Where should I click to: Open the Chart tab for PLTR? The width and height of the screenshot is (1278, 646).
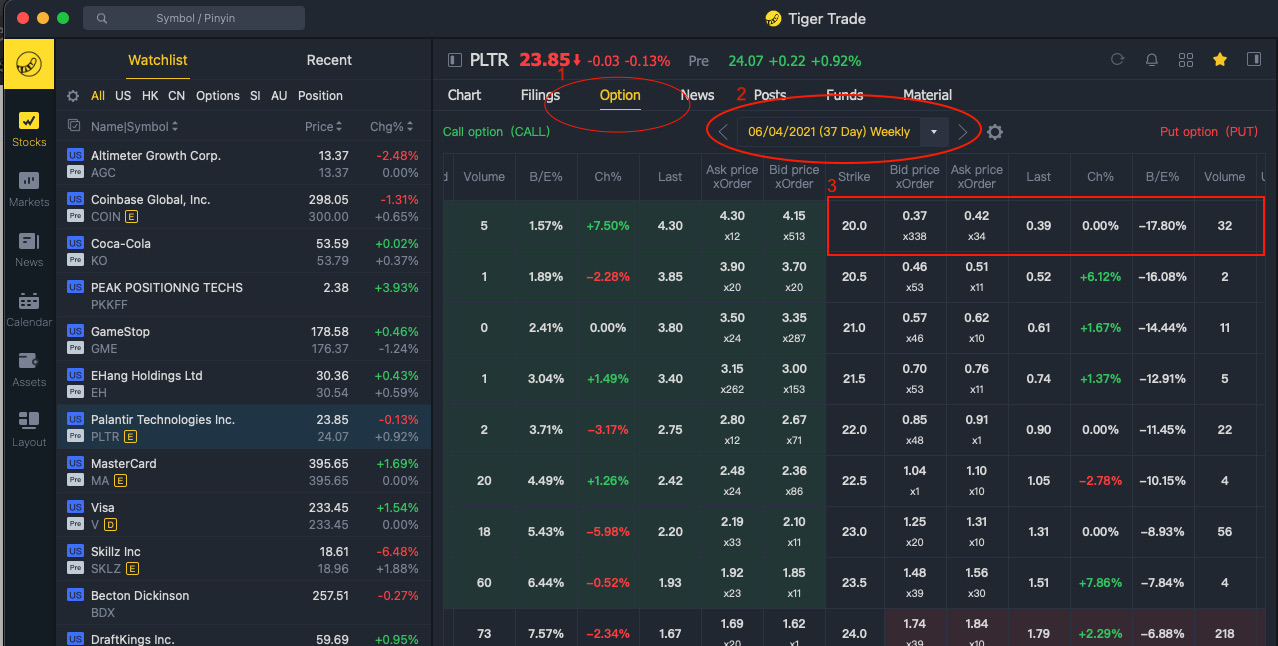(x=464, y=95)
